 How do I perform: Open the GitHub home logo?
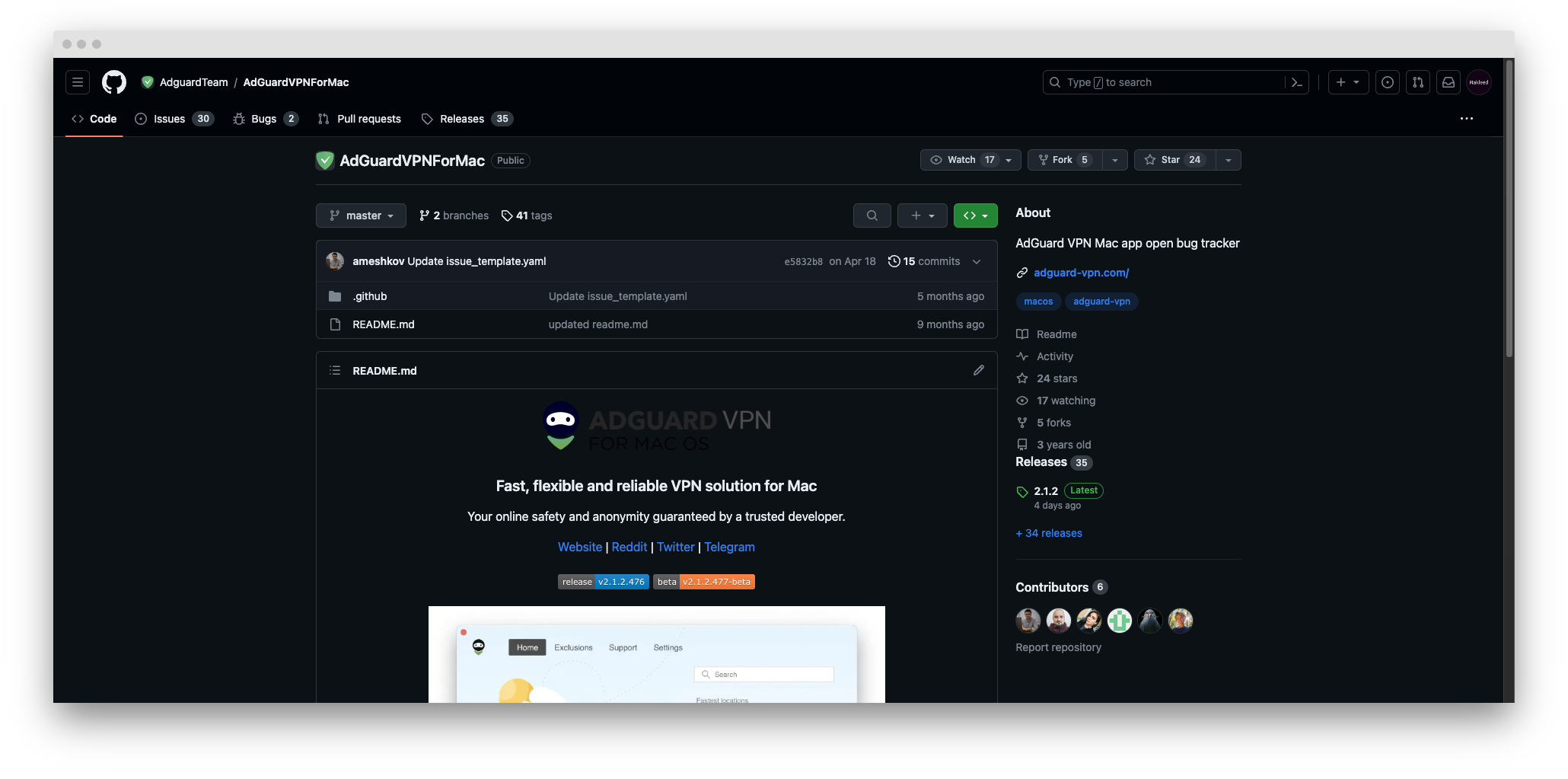113,82
